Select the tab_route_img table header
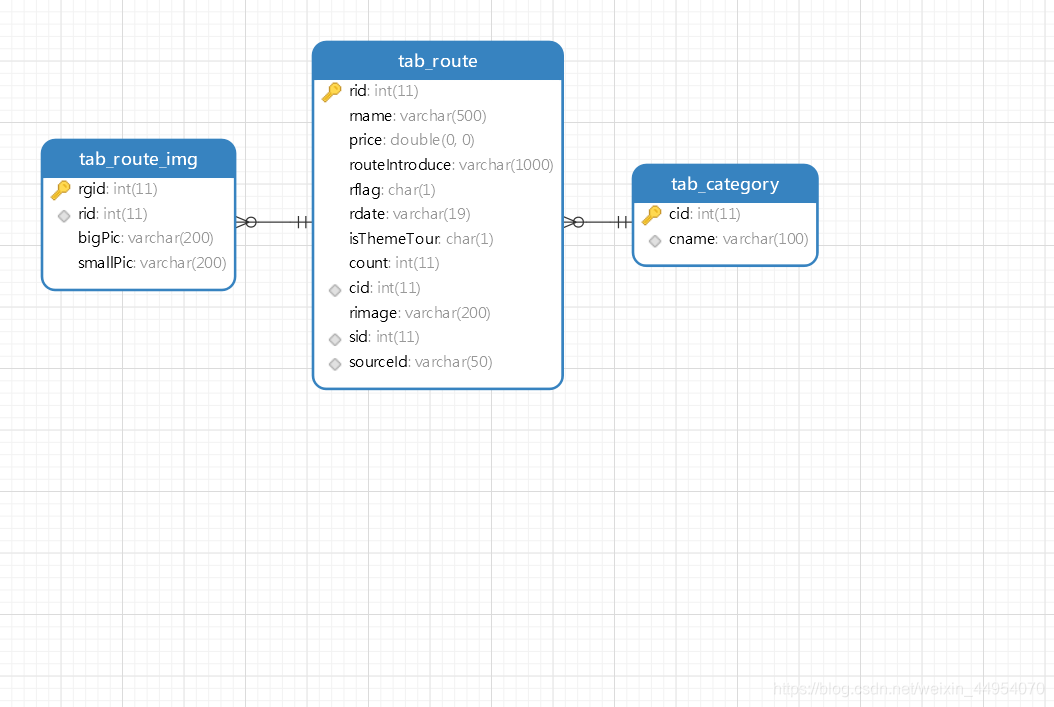 coord(138,159)
